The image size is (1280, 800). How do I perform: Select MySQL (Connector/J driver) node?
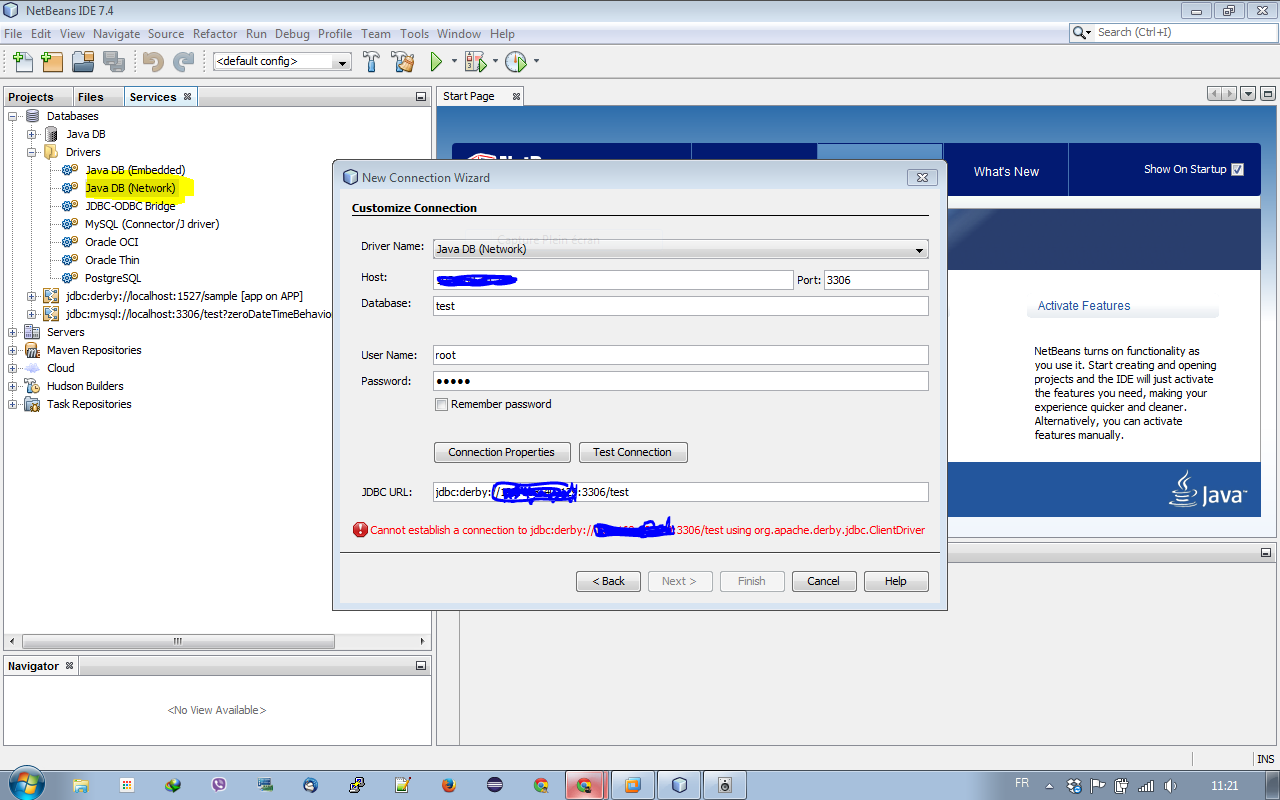[152, 224]
